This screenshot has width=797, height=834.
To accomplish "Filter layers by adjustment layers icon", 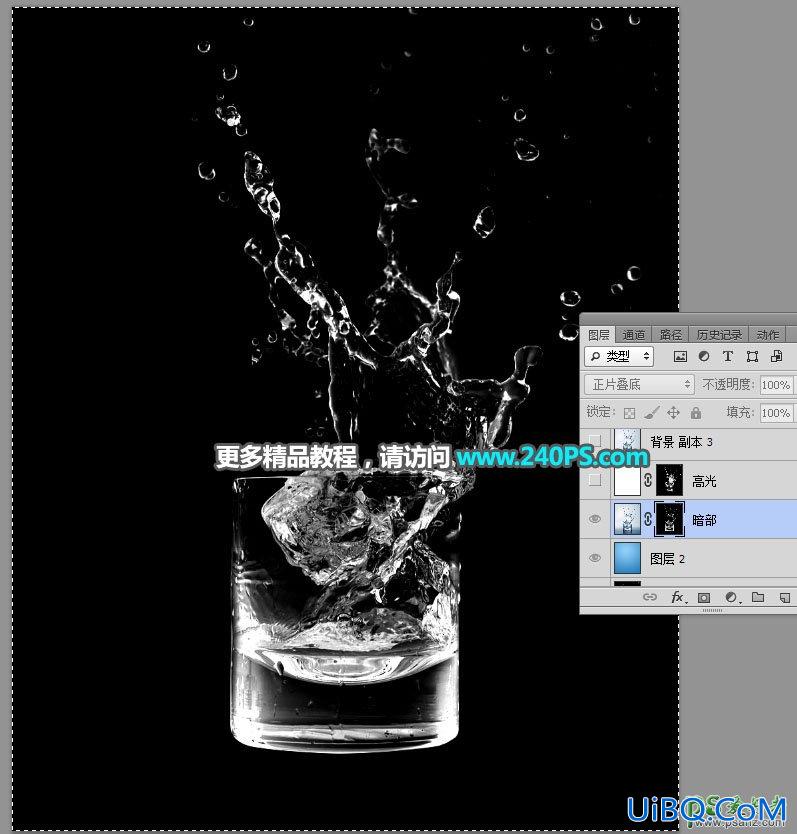I will point(704,356).
